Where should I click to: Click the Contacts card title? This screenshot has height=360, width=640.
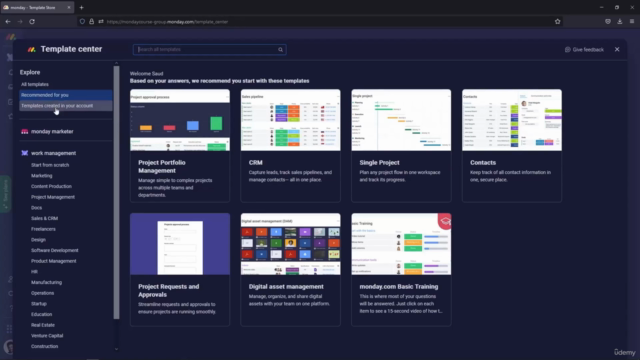[483, 162]
